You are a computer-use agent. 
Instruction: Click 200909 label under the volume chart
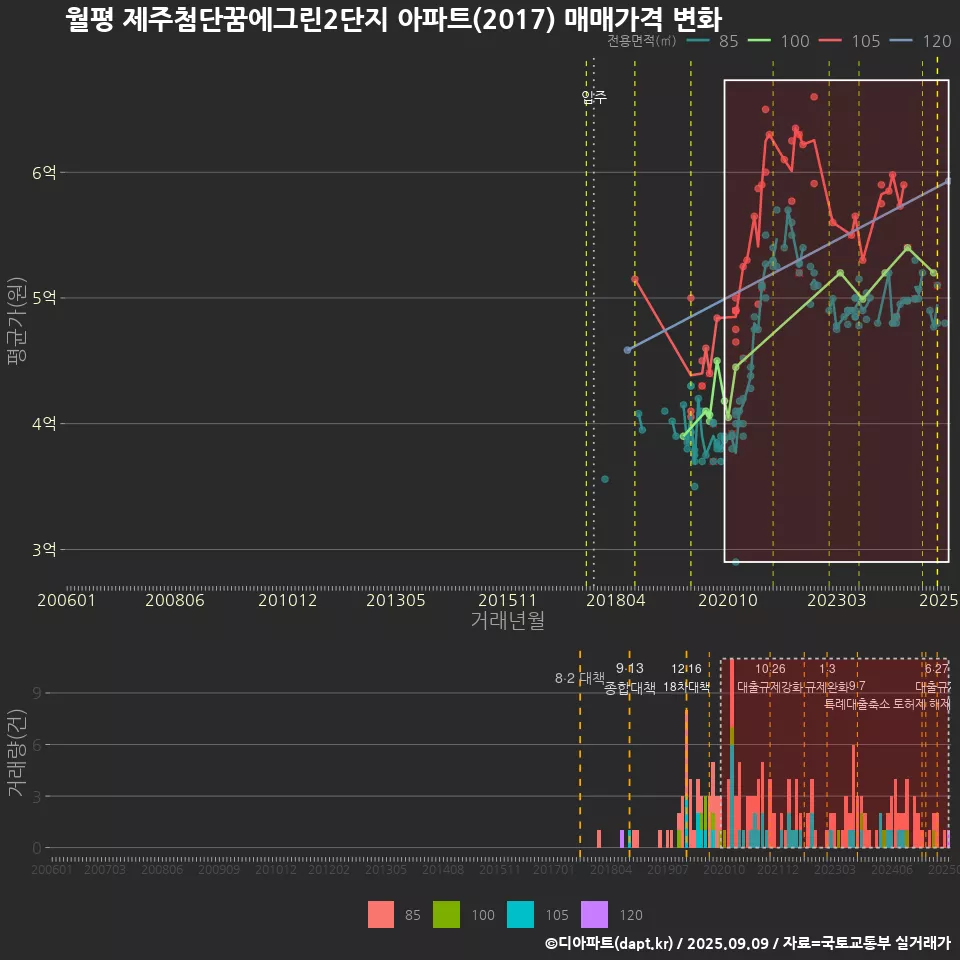(x=219, y=869)
